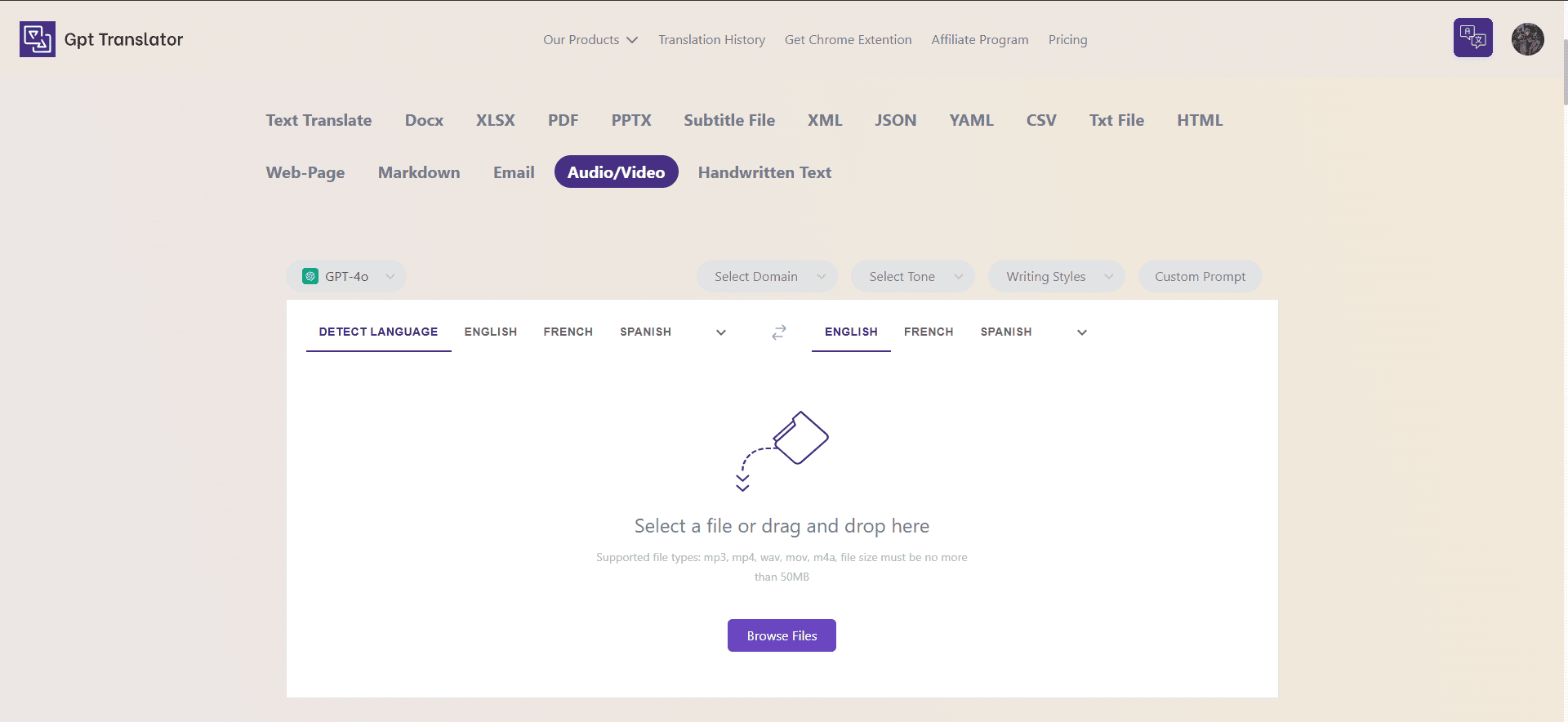Screen dimensions: 1568x722
Task: Select the Handwritten Text tab
Action: coord(764,172)
